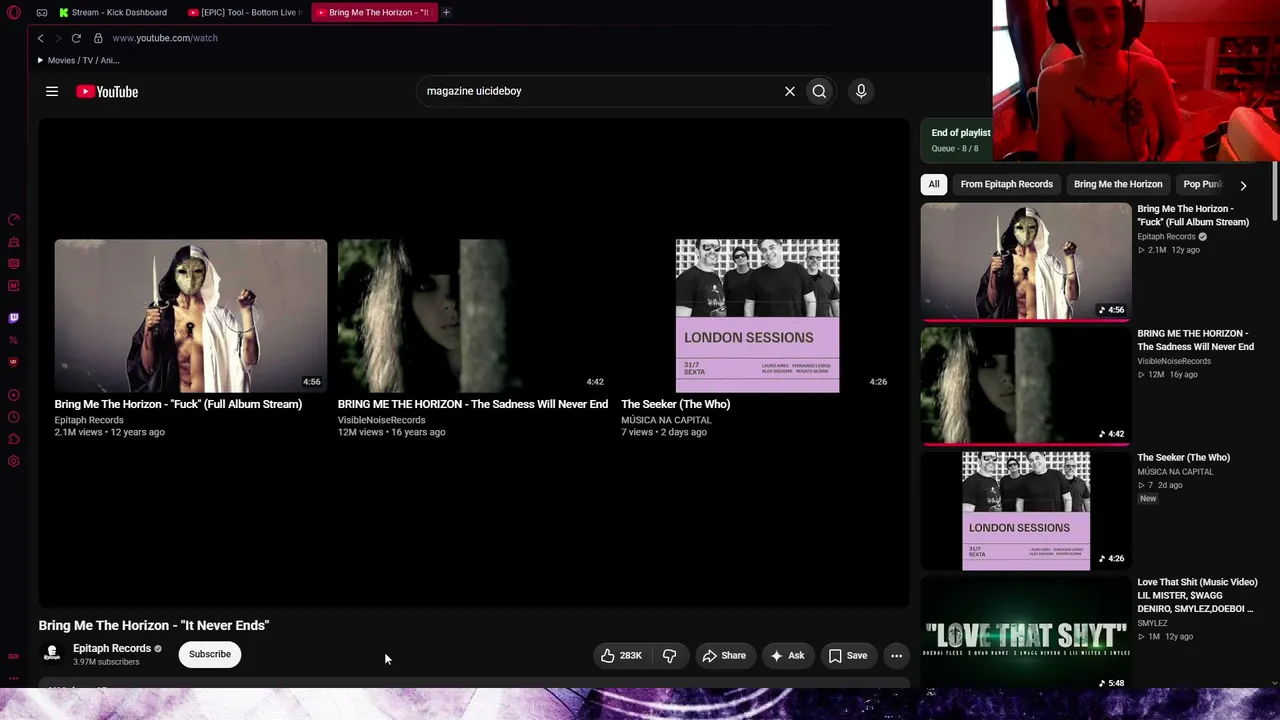1280x720 pixels.
Task: Expand the End of playlist queue panel
Action: click(957, 140)
